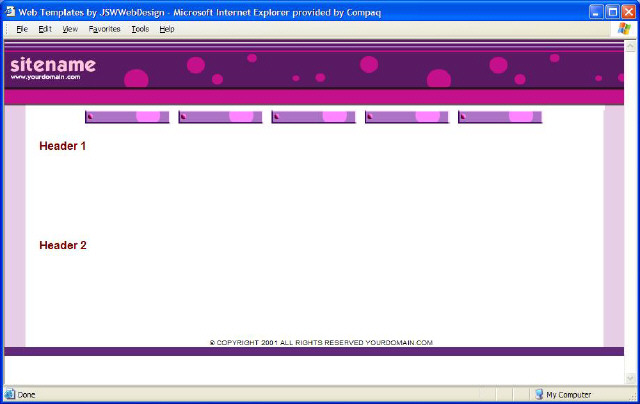Click the last (fifth) navigation button
The image size is (640, 404).
click(500, 117)
